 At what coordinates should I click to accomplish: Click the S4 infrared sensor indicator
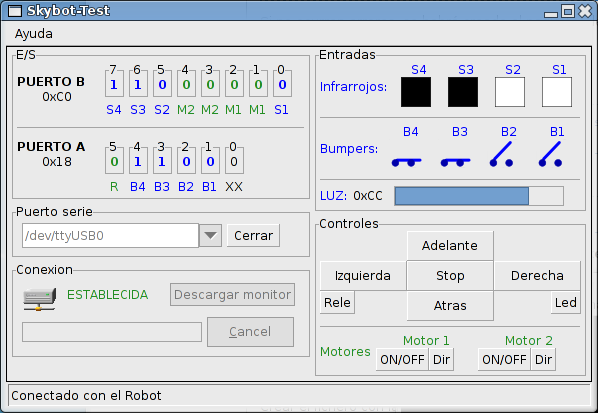click(x=416, y=92)
